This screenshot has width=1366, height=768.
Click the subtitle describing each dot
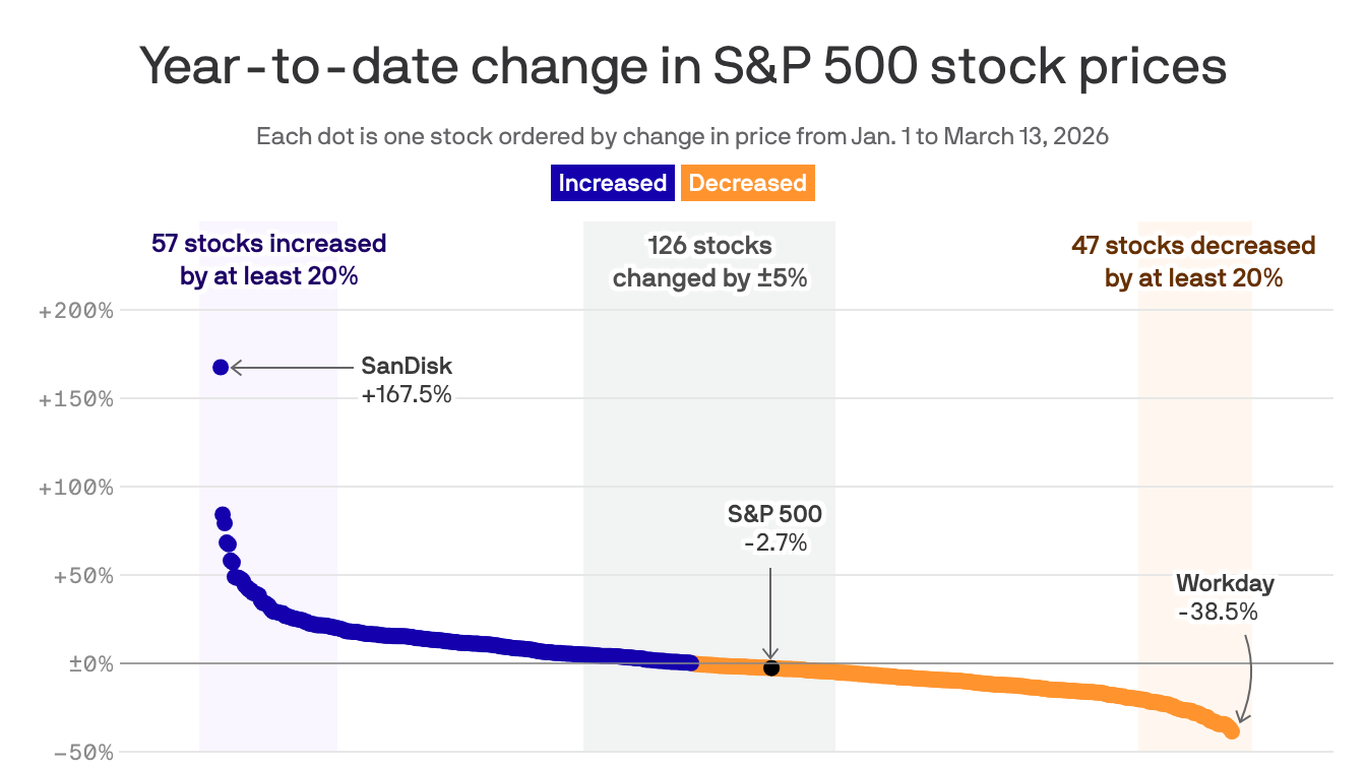coord(682,136)
